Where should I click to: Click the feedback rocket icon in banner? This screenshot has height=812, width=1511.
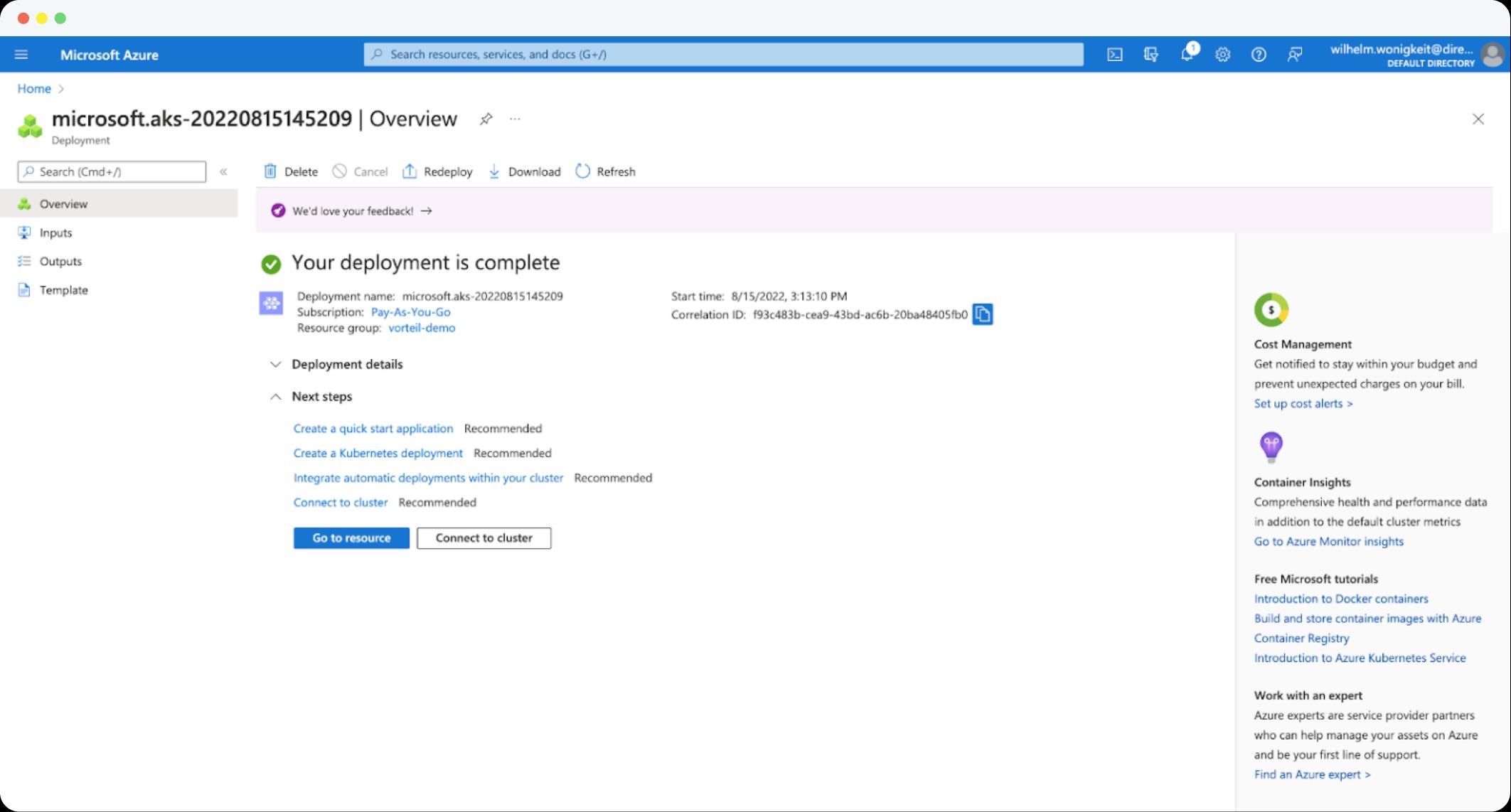coord(278,210)
